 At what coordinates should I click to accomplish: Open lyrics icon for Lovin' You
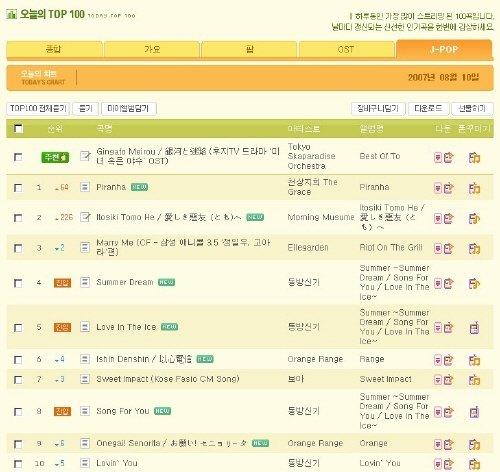pos(85,463)
